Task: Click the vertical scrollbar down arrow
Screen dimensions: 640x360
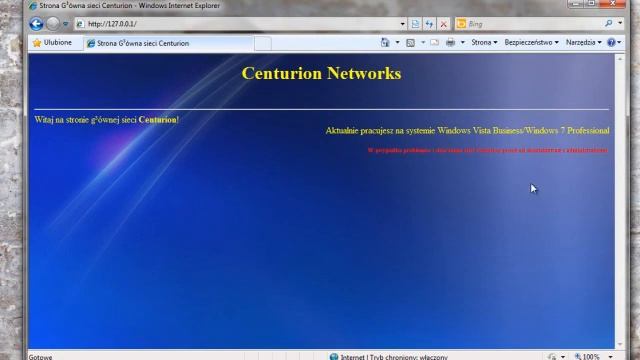Action: (620, 344)
